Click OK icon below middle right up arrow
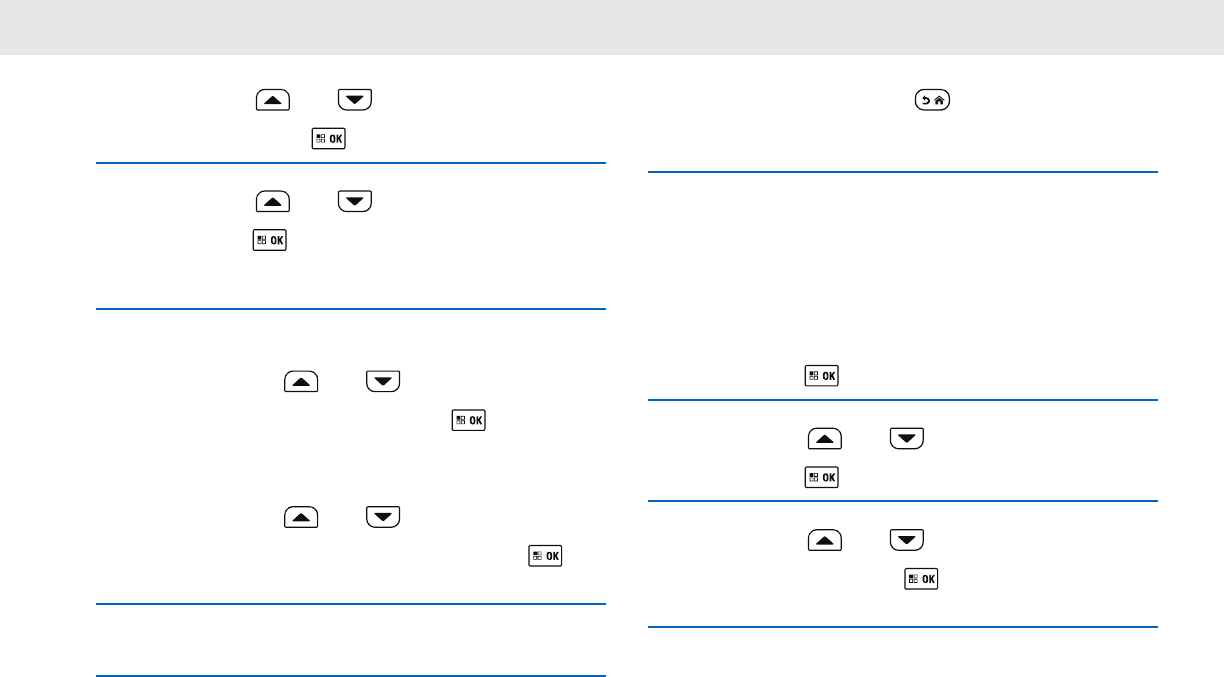 [821, 477]
